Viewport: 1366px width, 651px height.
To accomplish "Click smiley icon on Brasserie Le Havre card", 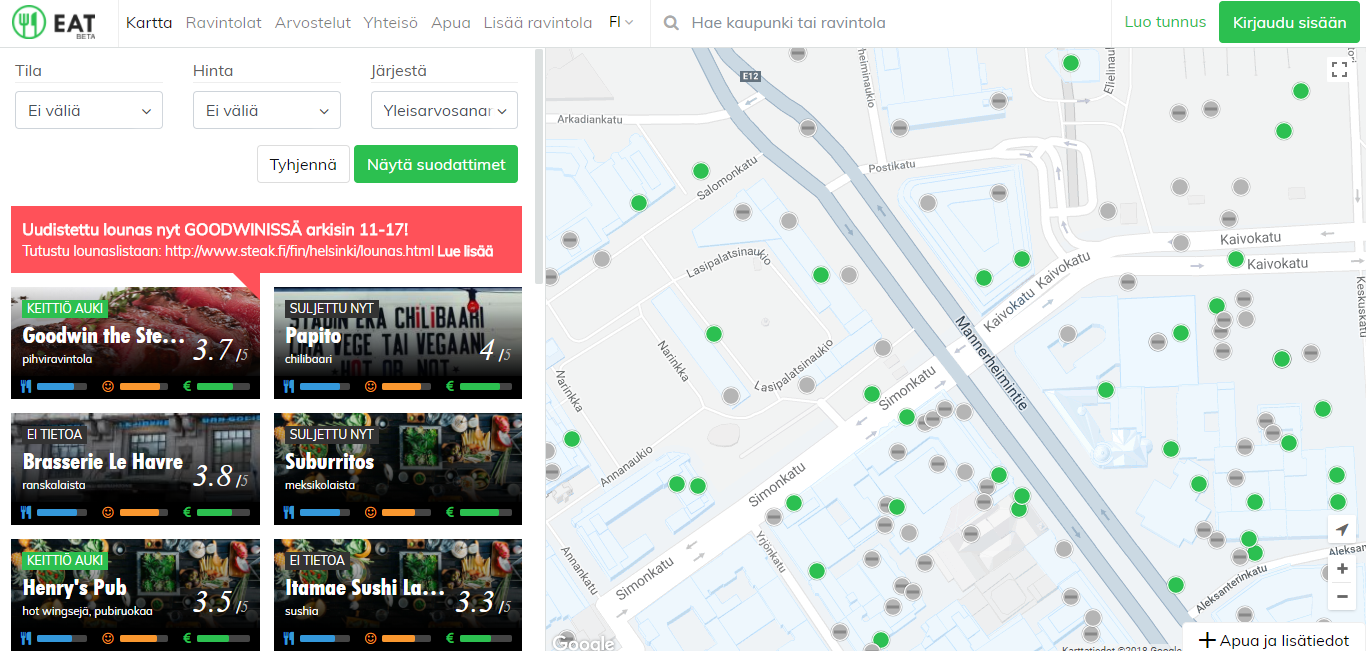I will (x=108, y=512).
